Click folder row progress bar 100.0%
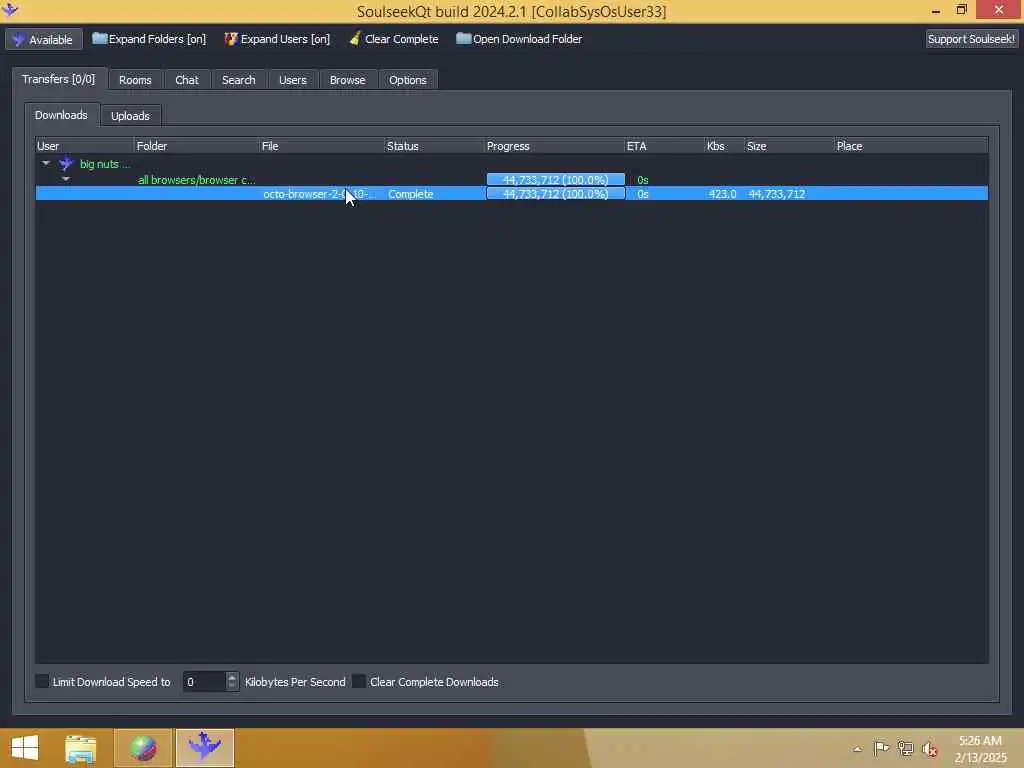The height and width of the screenshot is (768, 1024). (x=555, y=180)
